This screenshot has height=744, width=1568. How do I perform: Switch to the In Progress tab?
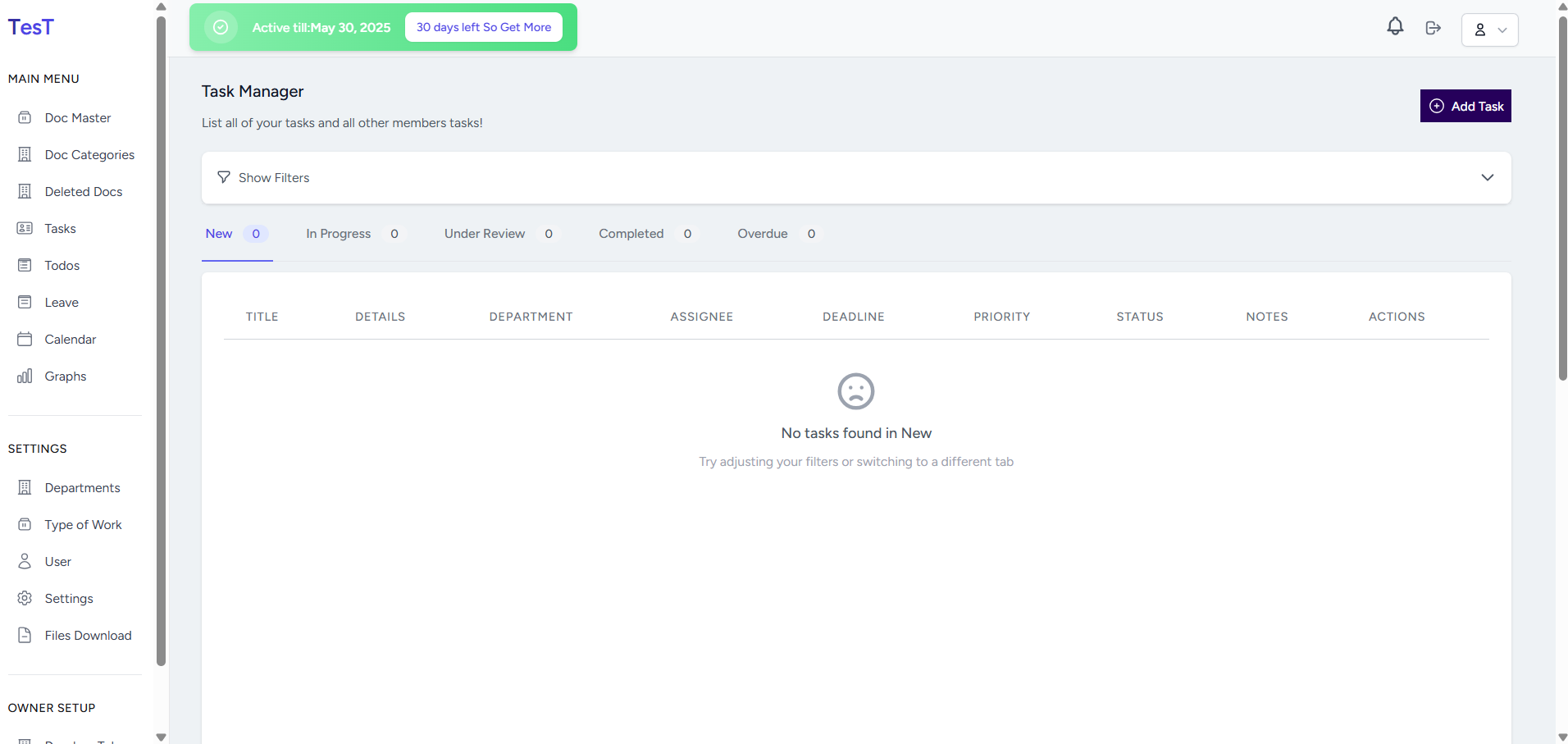click(355, 234)
